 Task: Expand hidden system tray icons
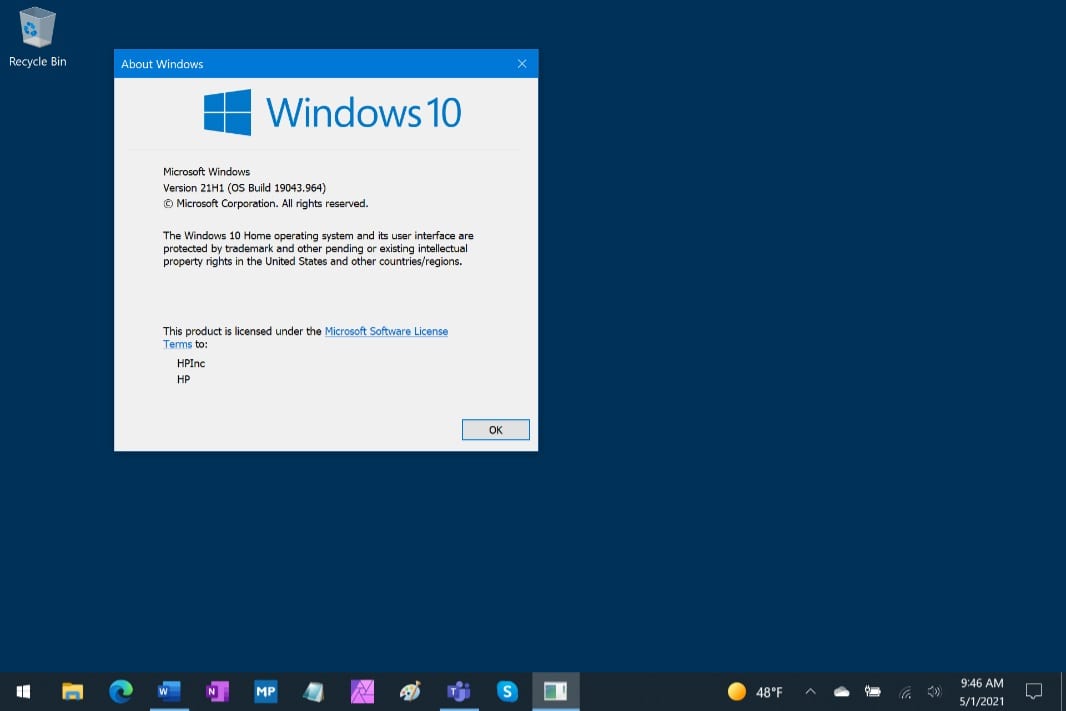810,691
